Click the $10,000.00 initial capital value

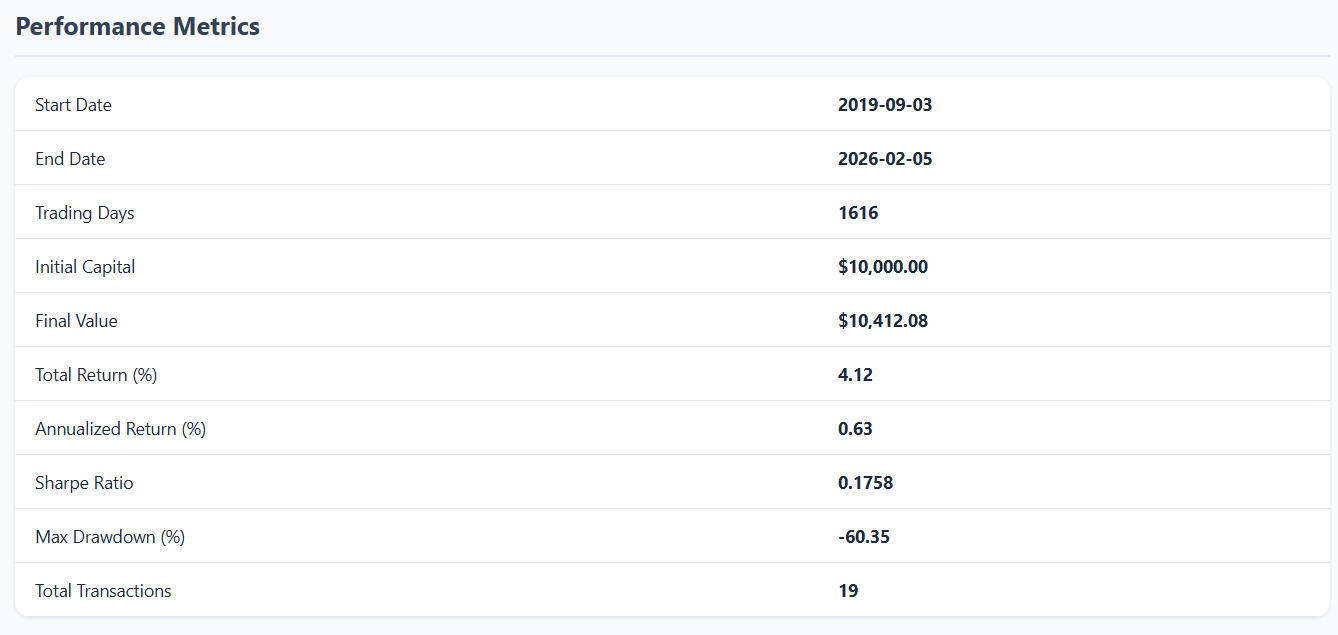tap(883, 267)
